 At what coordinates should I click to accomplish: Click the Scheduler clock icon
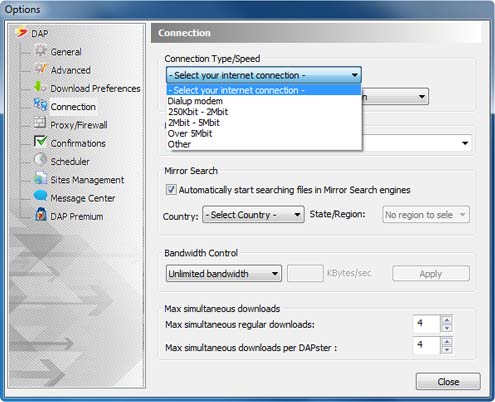40,160
